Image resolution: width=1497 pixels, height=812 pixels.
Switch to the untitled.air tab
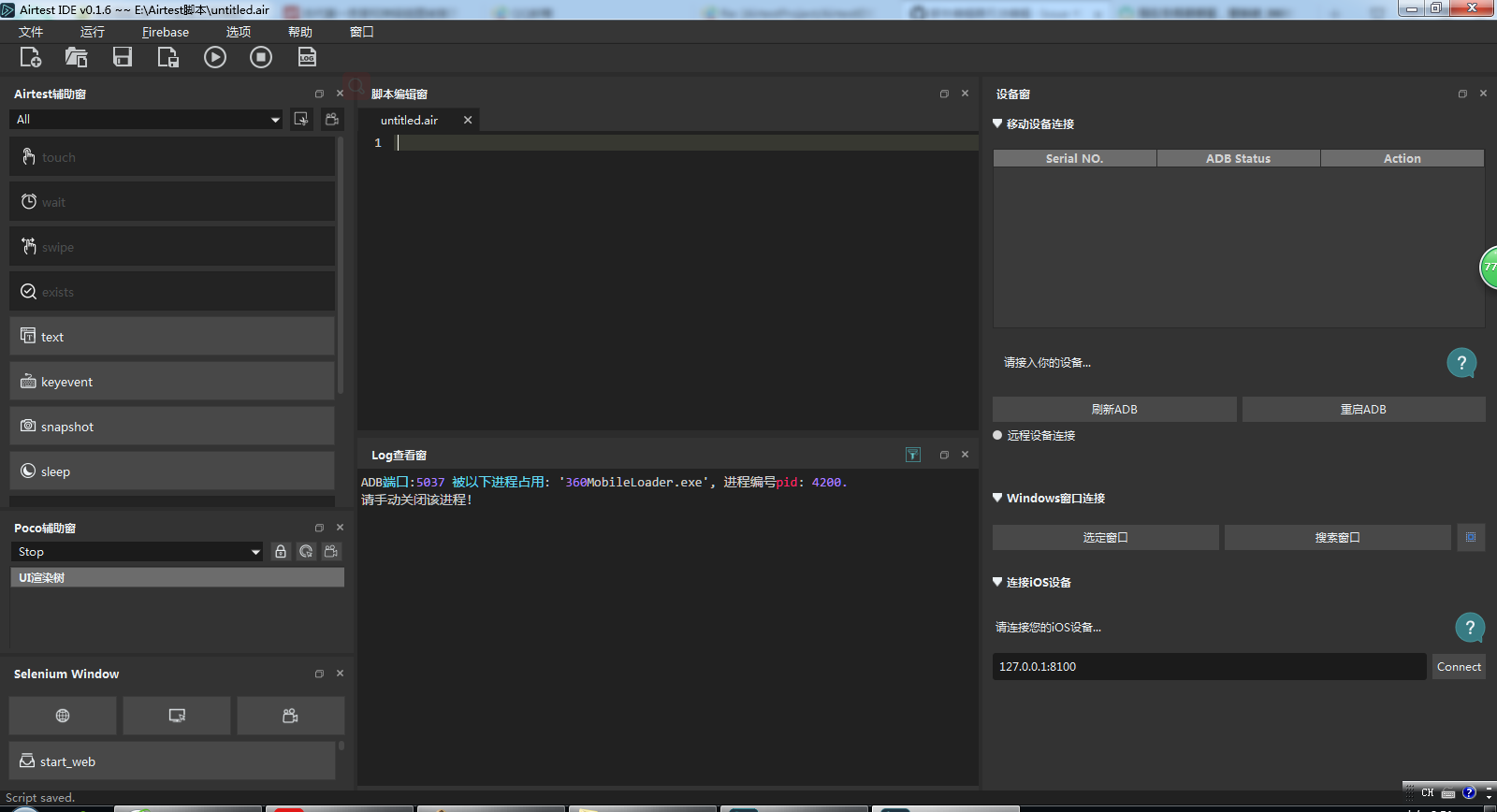click(x=409, y=120)
